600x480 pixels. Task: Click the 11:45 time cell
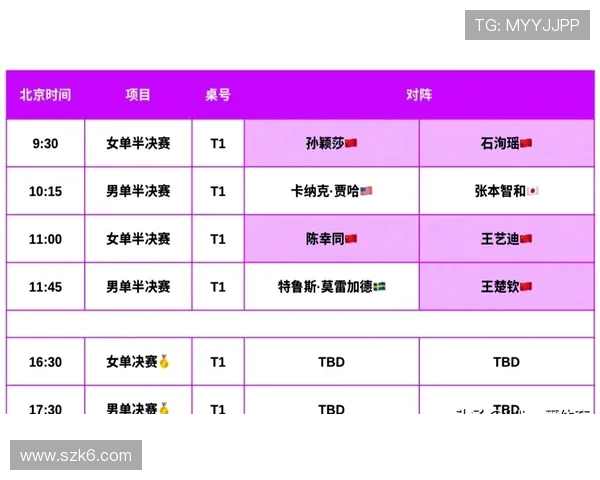[x=45, y=287]
